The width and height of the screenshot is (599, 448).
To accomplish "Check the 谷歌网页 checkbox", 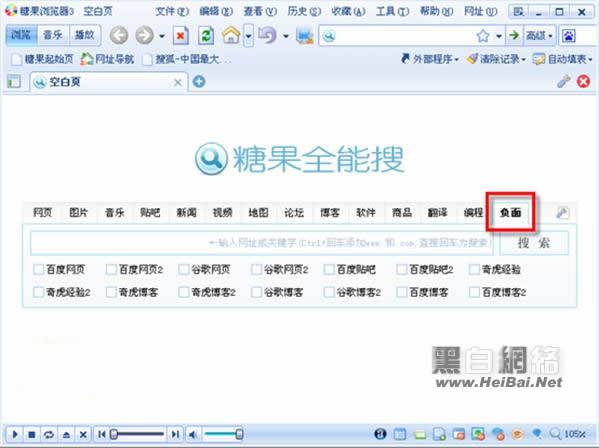I will [183, 270].
